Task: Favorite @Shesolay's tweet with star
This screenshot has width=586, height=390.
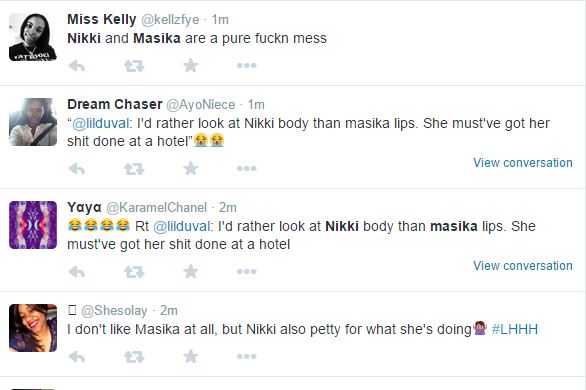Action: (191, 356)
